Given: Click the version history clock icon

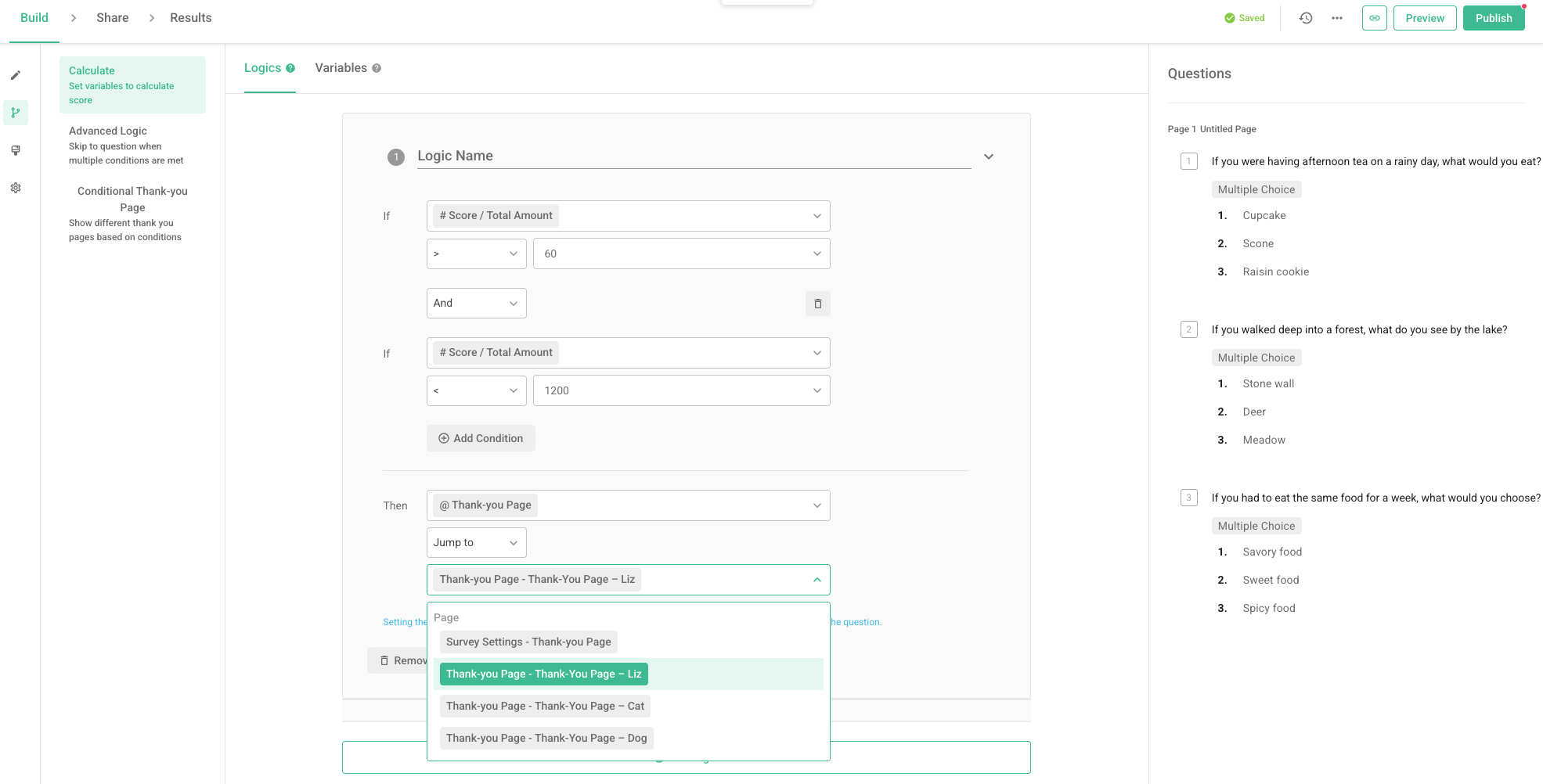Looking at the screenshot, I should pyautogui.click(x=1305, y=18).
